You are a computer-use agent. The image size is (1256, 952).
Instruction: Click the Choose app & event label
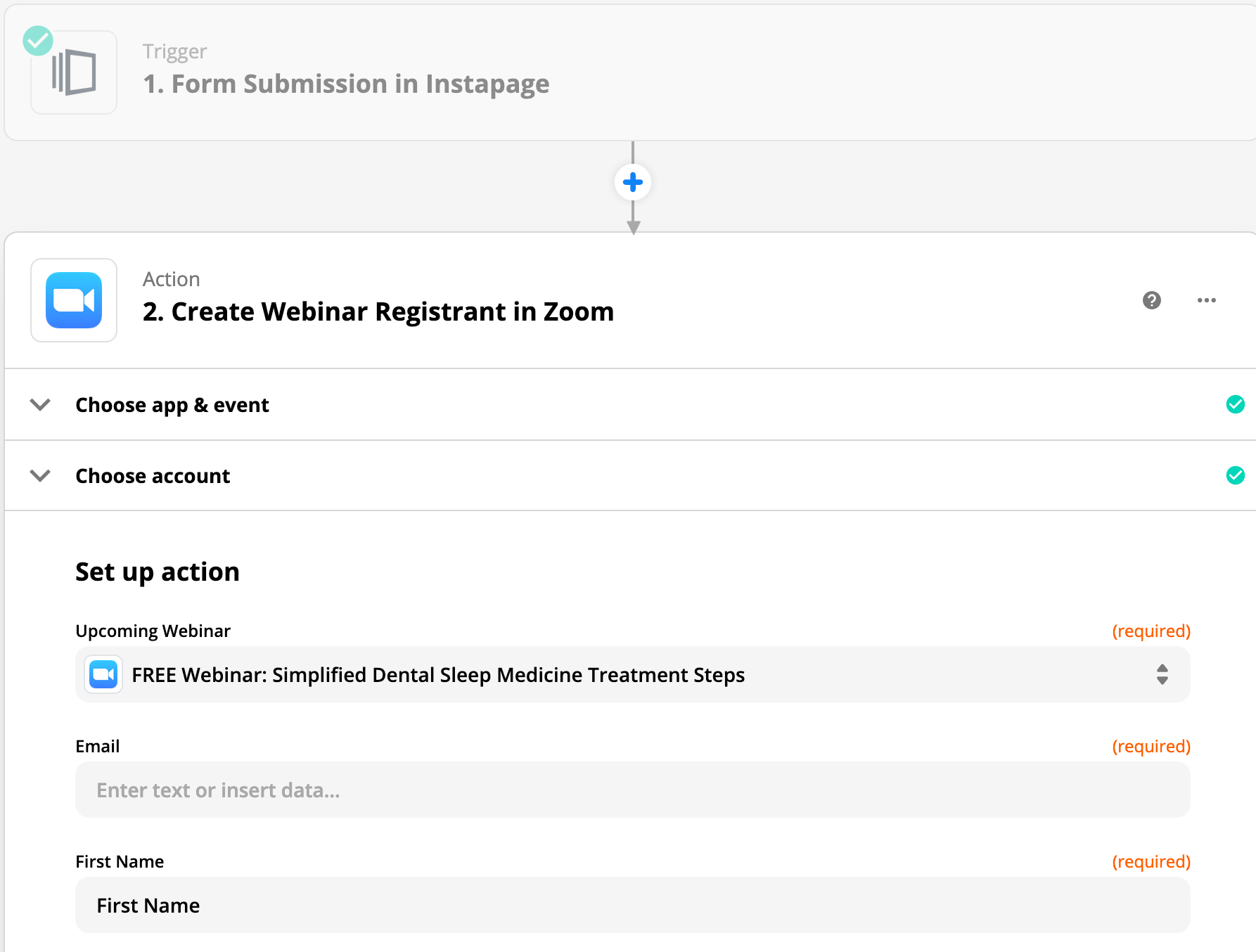[172, 405]
